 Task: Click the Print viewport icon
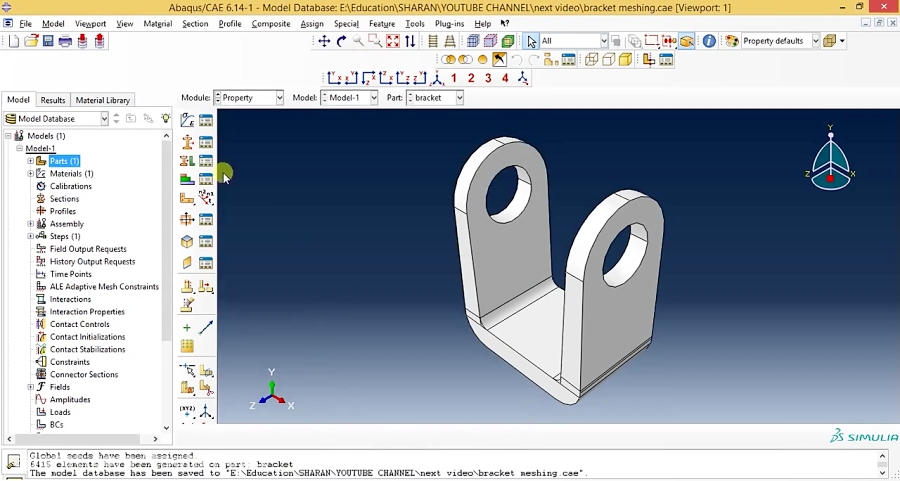pos(65,41)
